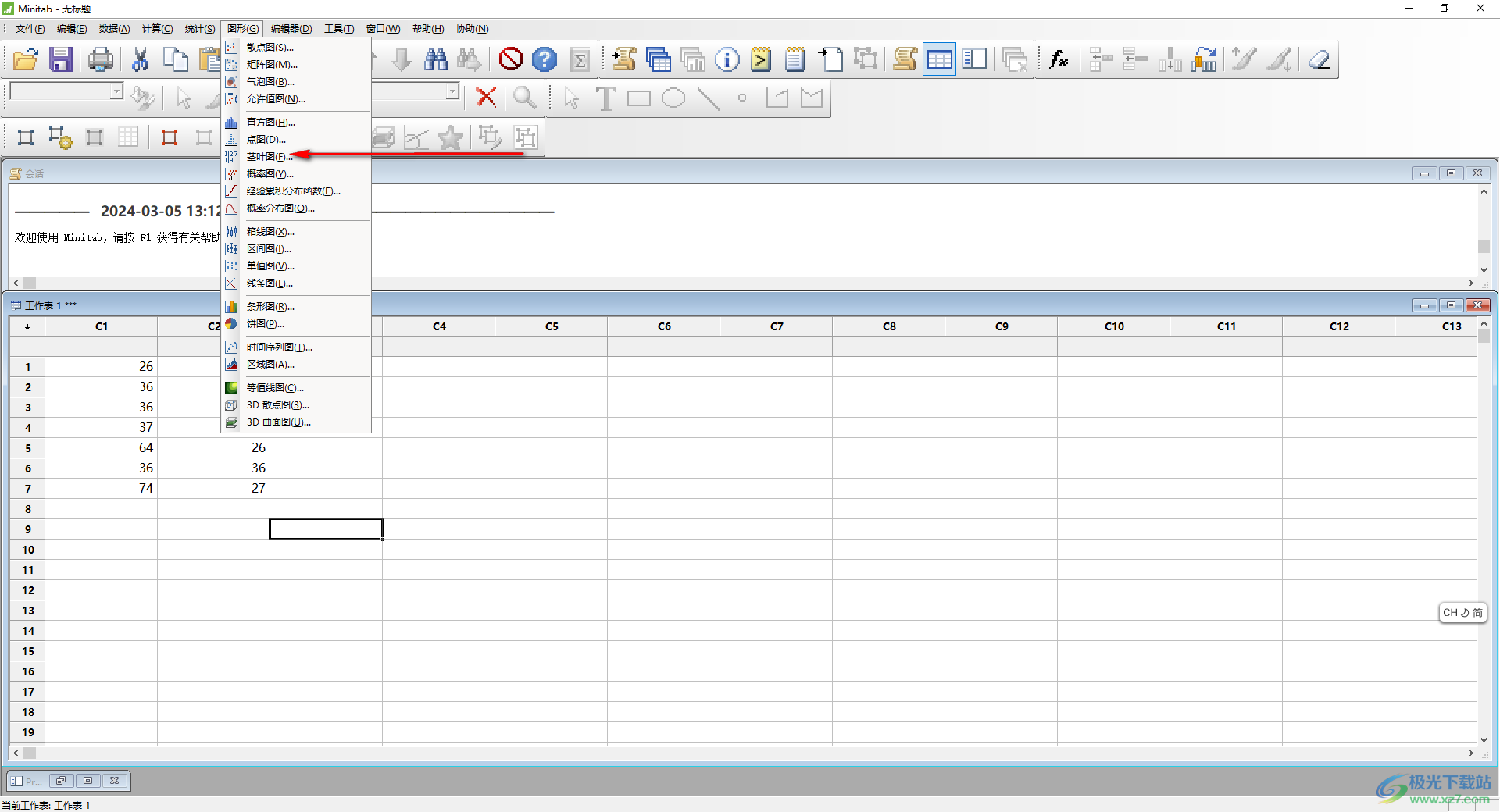Click the Open Project folder icon
Image resolution: width=1500 pixels, height=812 pixels.
pos(26,59)
